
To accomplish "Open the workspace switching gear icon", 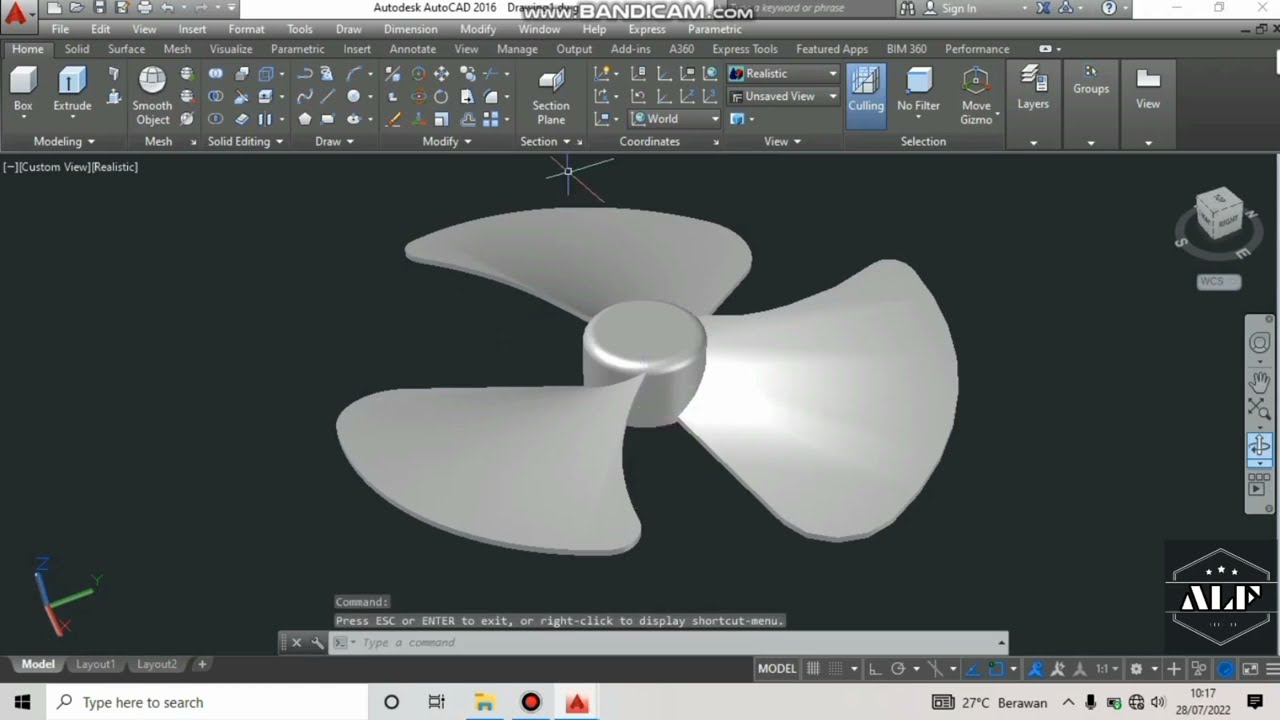I will pyautogui.click(x=1136, y=669).
